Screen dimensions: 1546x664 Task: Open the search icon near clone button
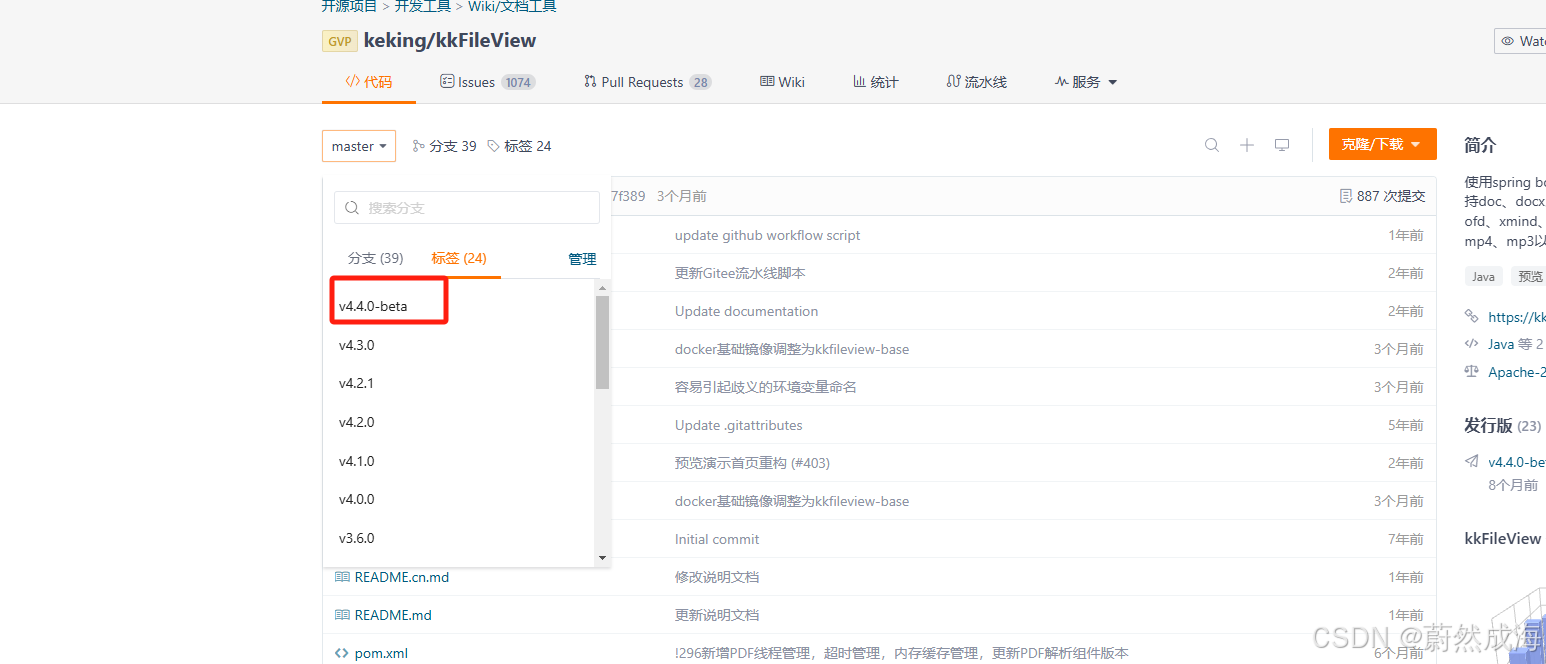(1212, 145)
